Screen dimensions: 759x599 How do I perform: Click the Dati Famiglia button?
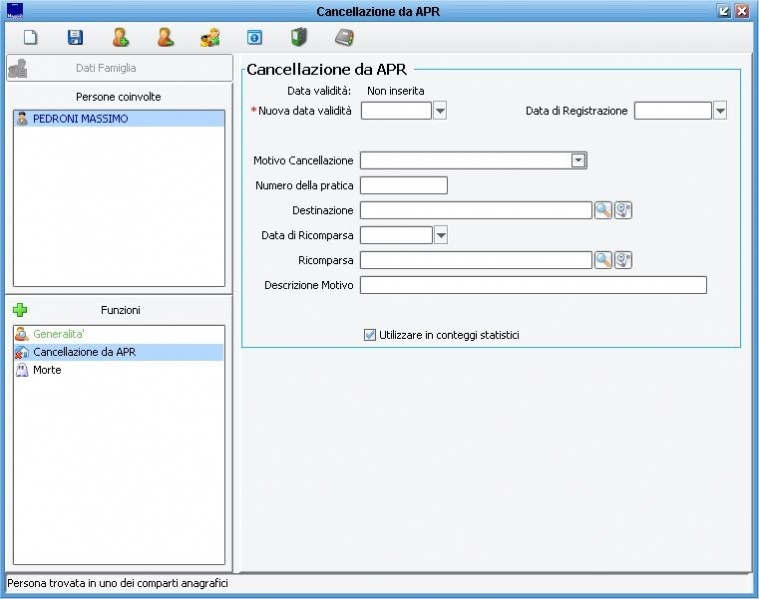(118, 68)
